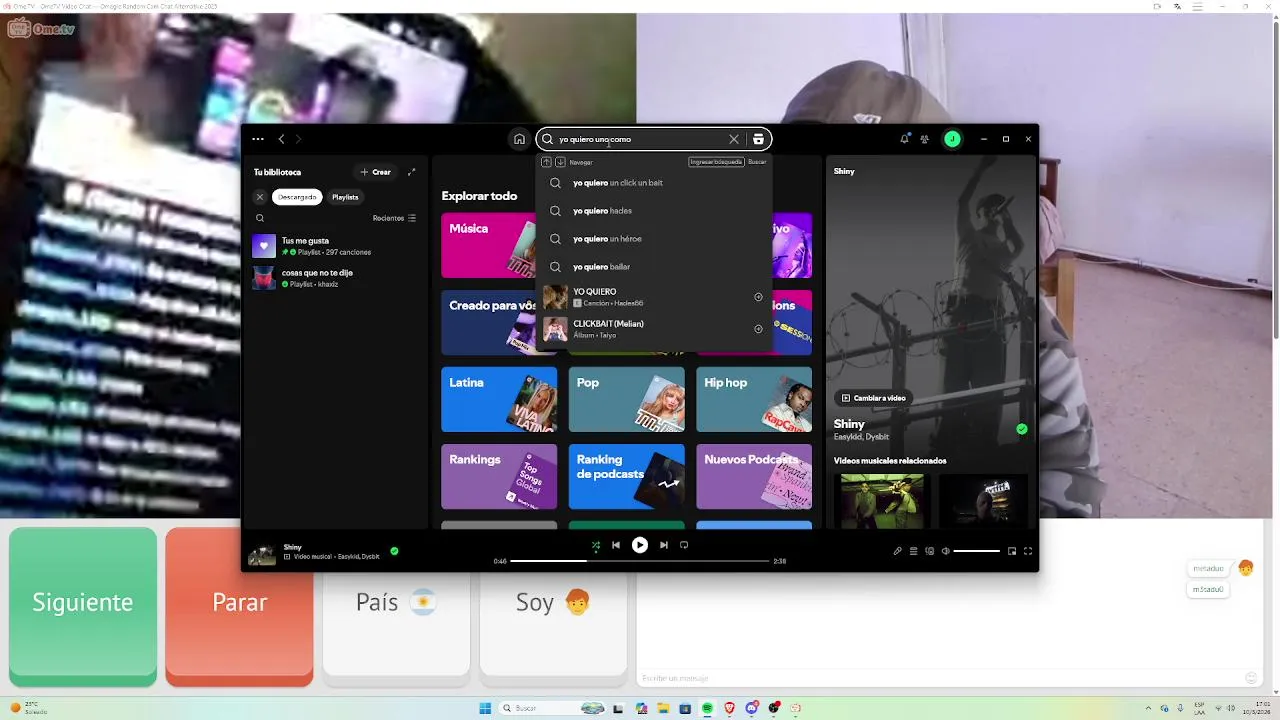This screenshot has width=1280, height=720.
Task: Open Spotify from the Windows taskbar
Action: point(707,708)
